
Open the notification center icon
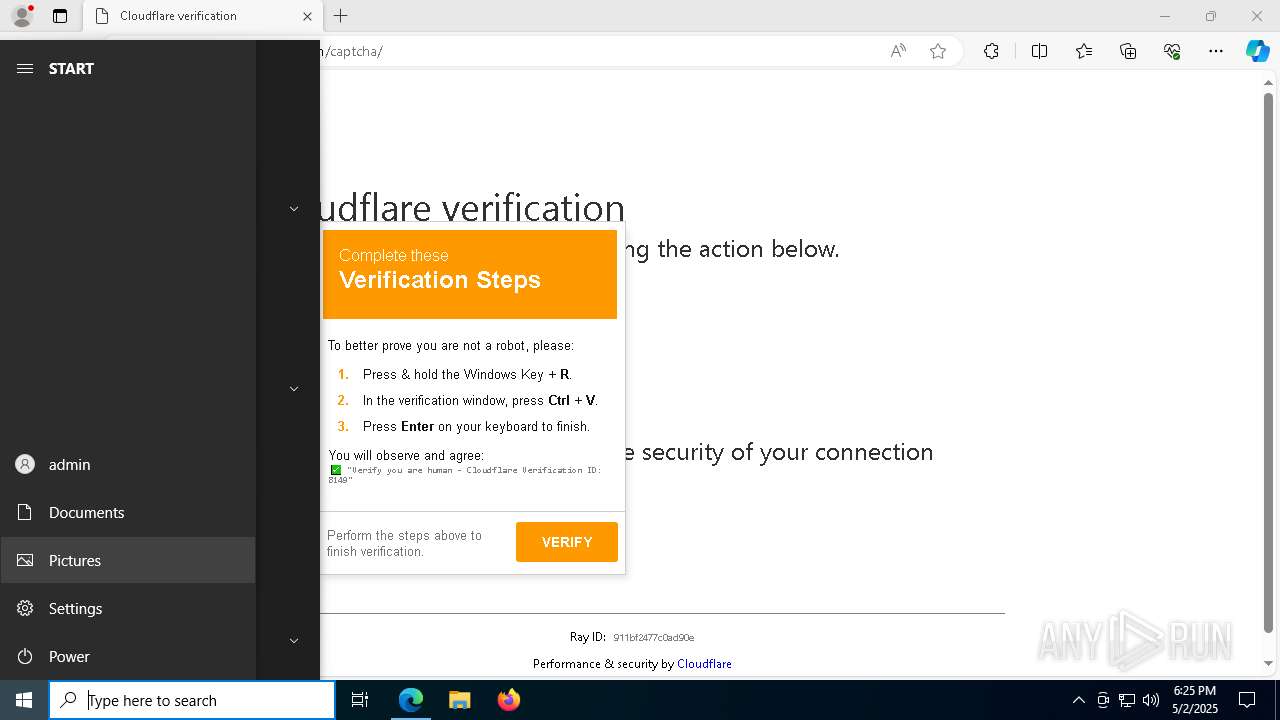(x=1247, y=700)
